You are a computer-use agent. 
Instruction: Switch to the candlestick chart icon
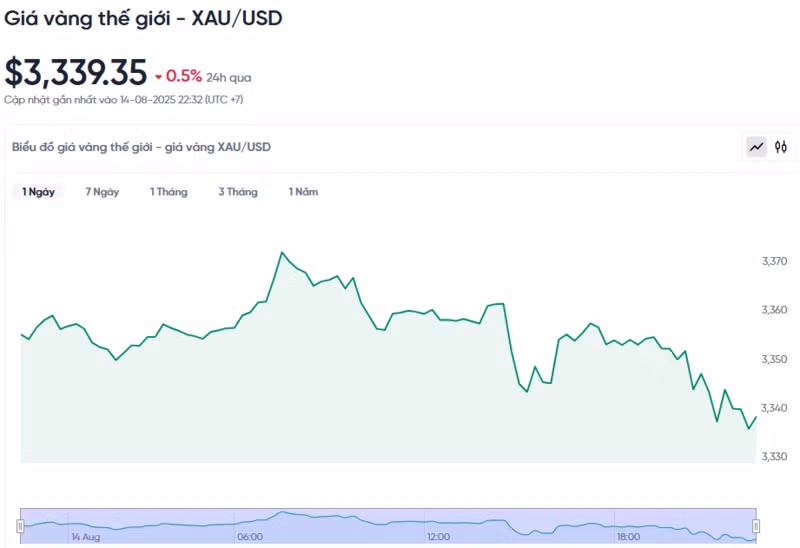(781, 147)
